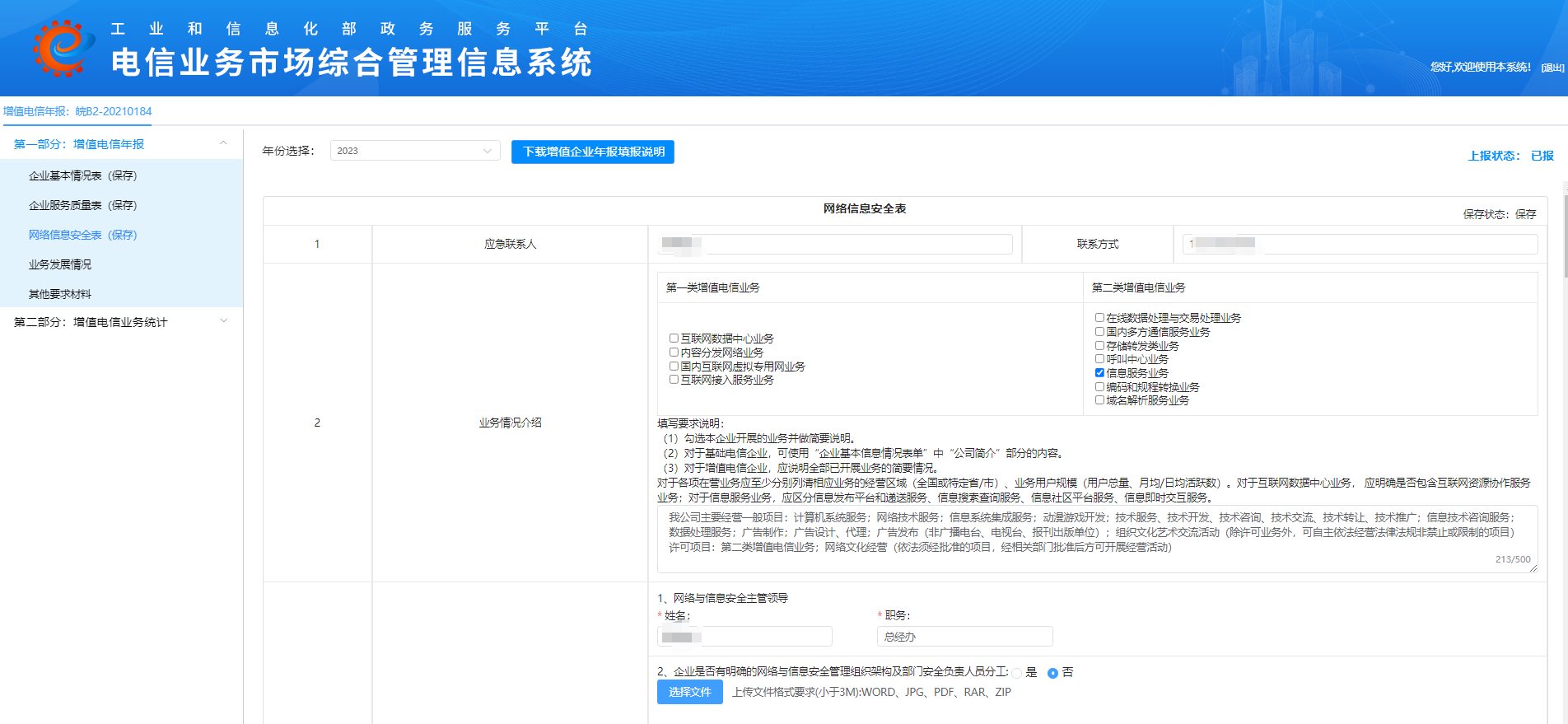Expand the 第二部分：增值电信业务统计 section
Viewport: 1568px width, 724px height.
(x=223, y=321)
